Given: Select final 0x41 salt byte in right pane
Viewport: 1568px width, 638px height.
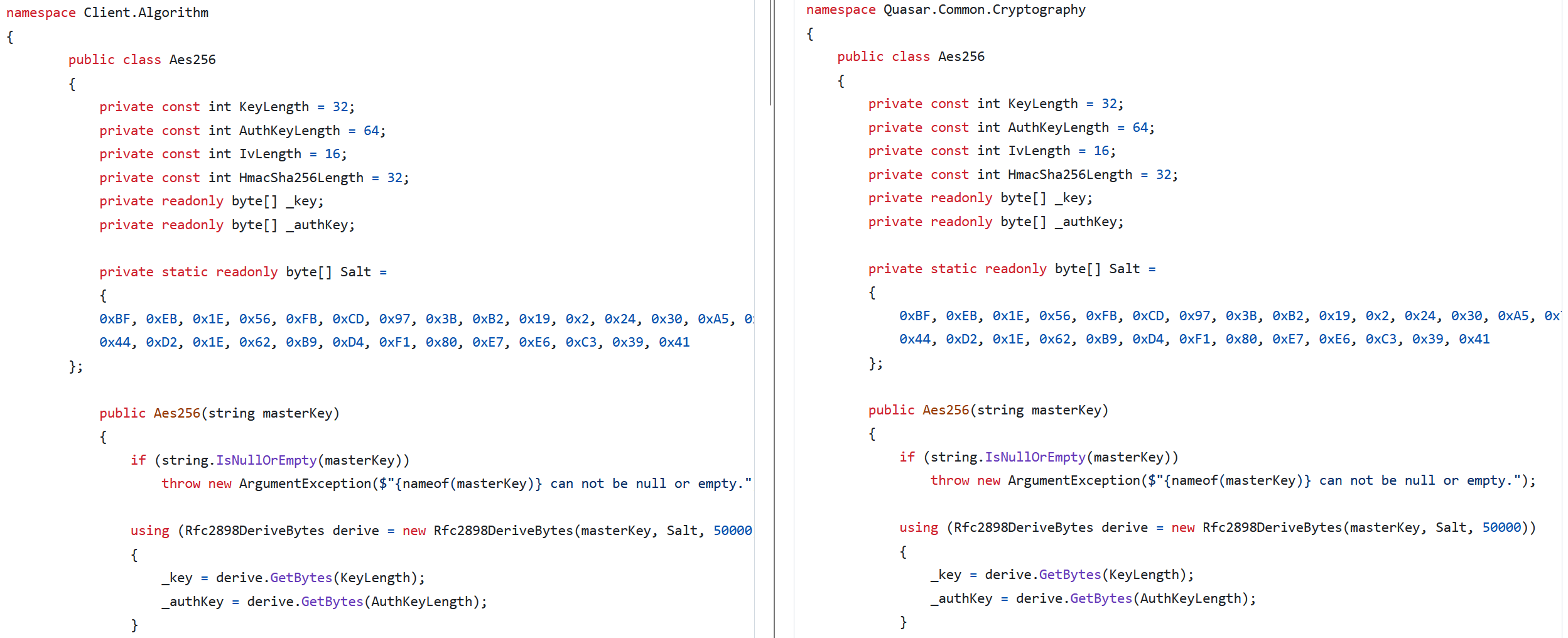Looking at the screenshot, I should point(1474,339).
